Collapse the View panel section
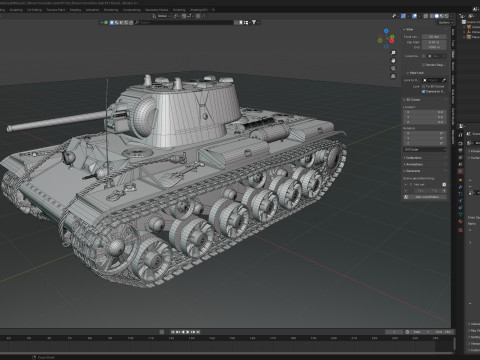Image resolution: width=480 pixels, height=360 pixels. click(409, 29)
